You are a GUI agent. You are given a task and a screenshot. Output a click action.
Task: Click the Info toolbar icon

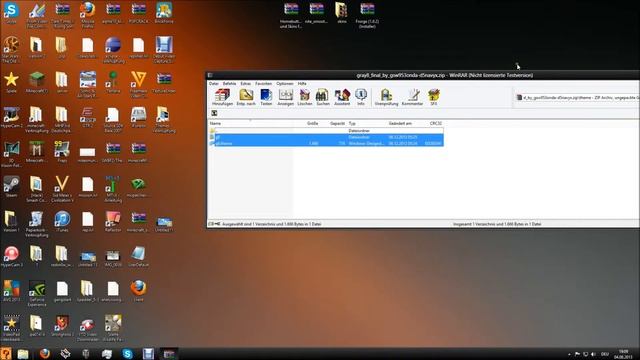point(361,97)
